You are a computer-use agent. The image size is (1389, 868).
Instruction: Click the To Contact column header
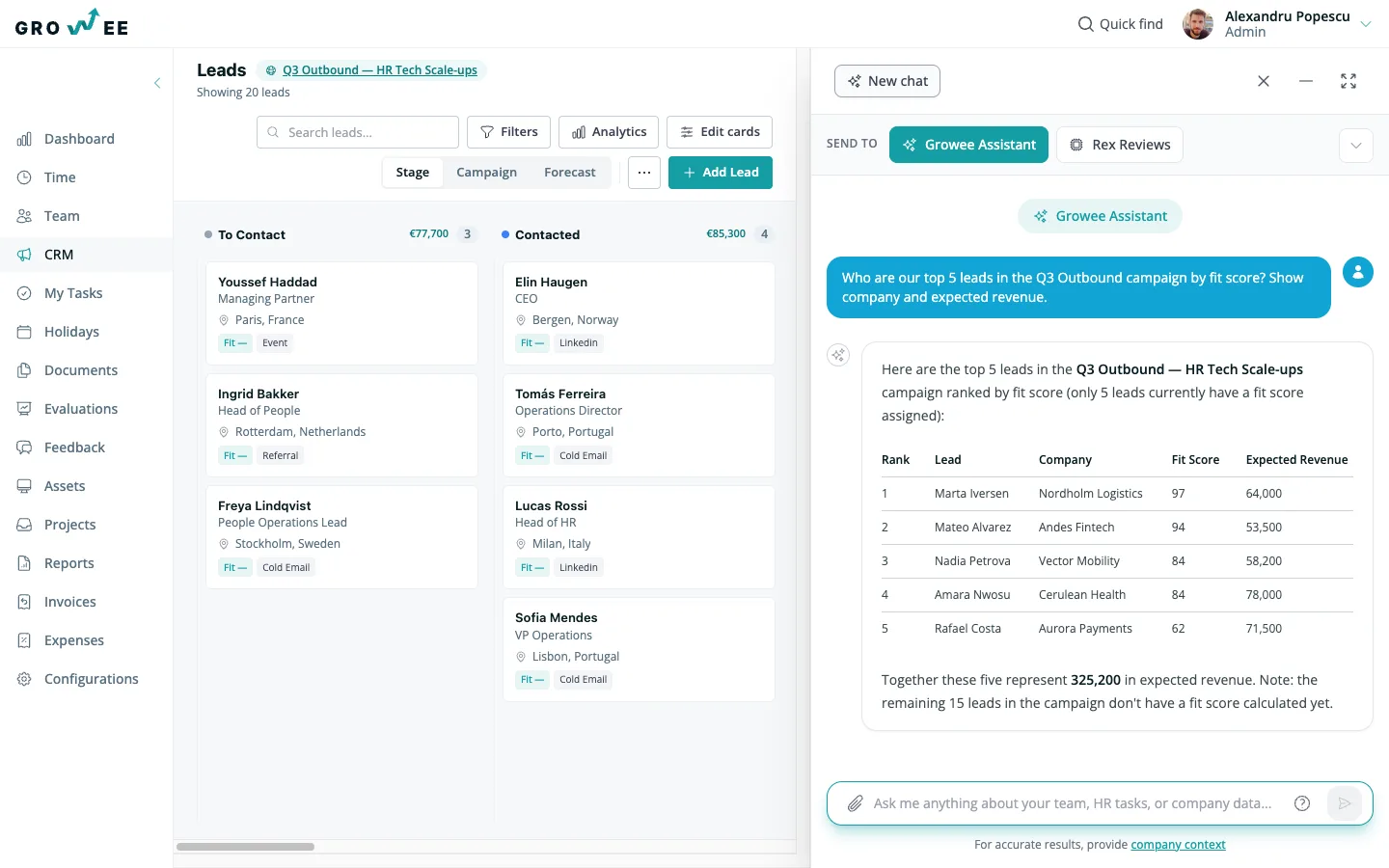[x=252, y=234]
